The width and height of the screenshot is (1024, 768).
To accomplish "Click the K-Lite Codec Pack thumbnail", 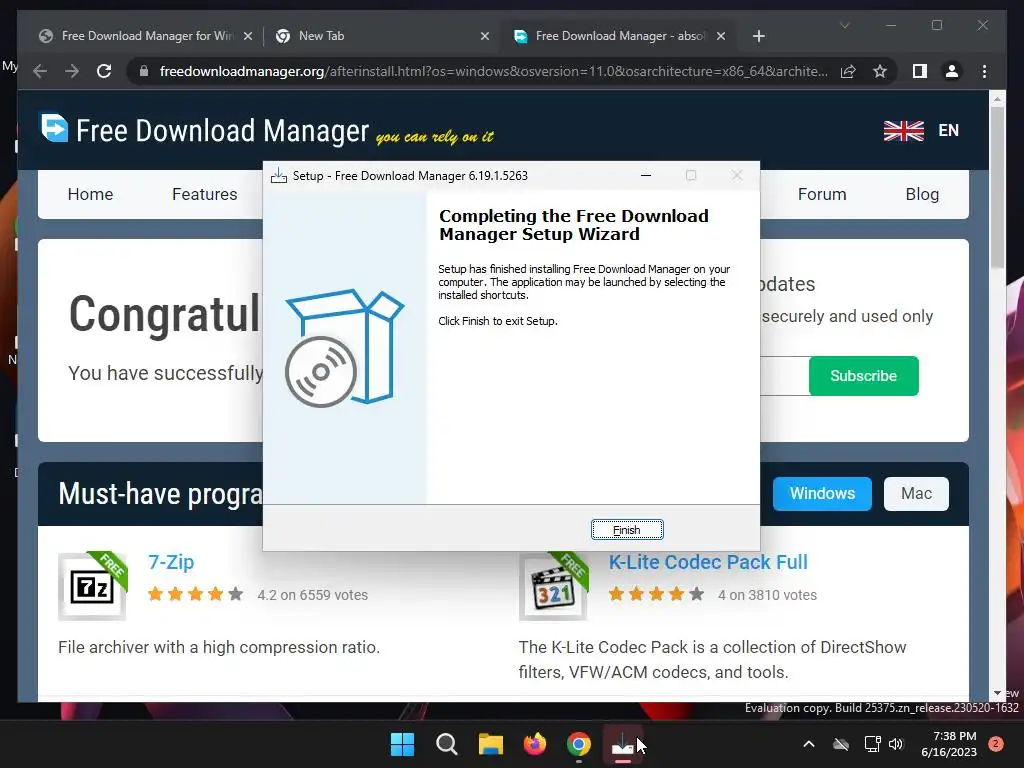I will [553, 586].
